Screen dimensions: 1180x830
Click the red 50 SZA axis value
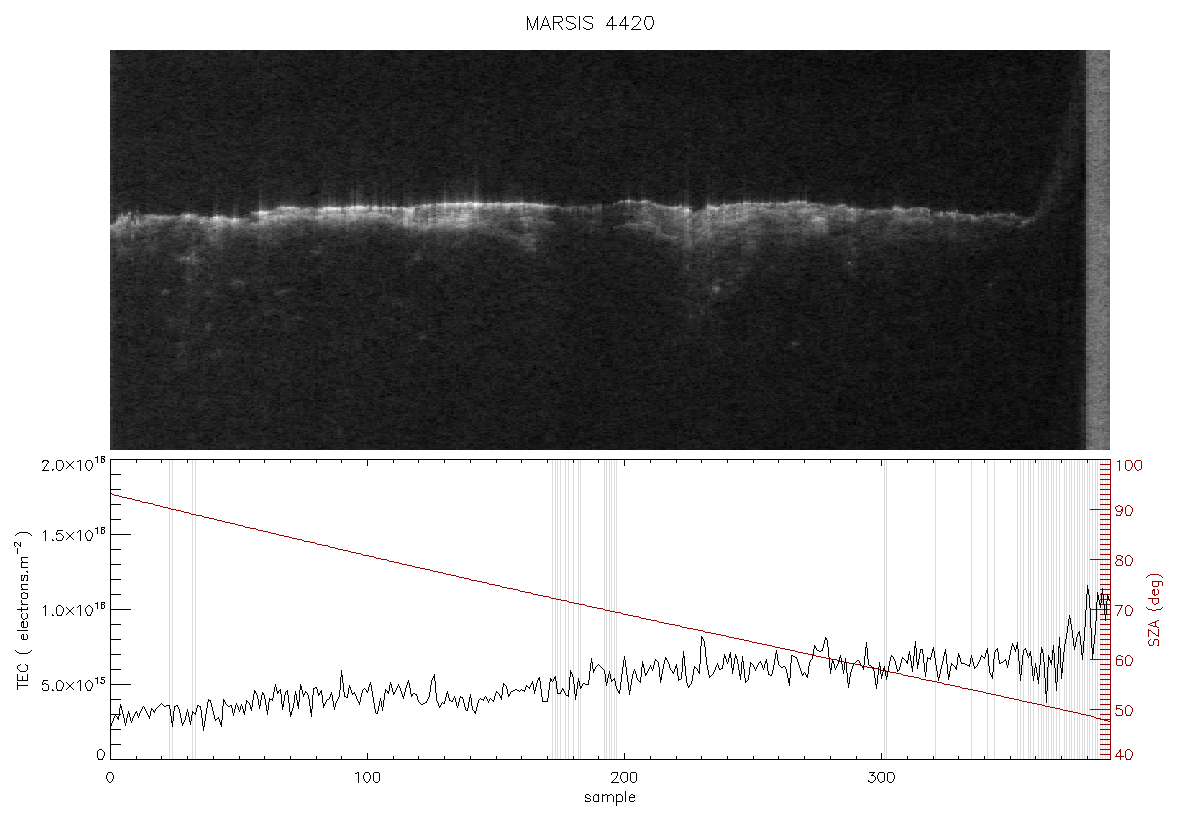pyautogui.click(x=1124, y=711)
